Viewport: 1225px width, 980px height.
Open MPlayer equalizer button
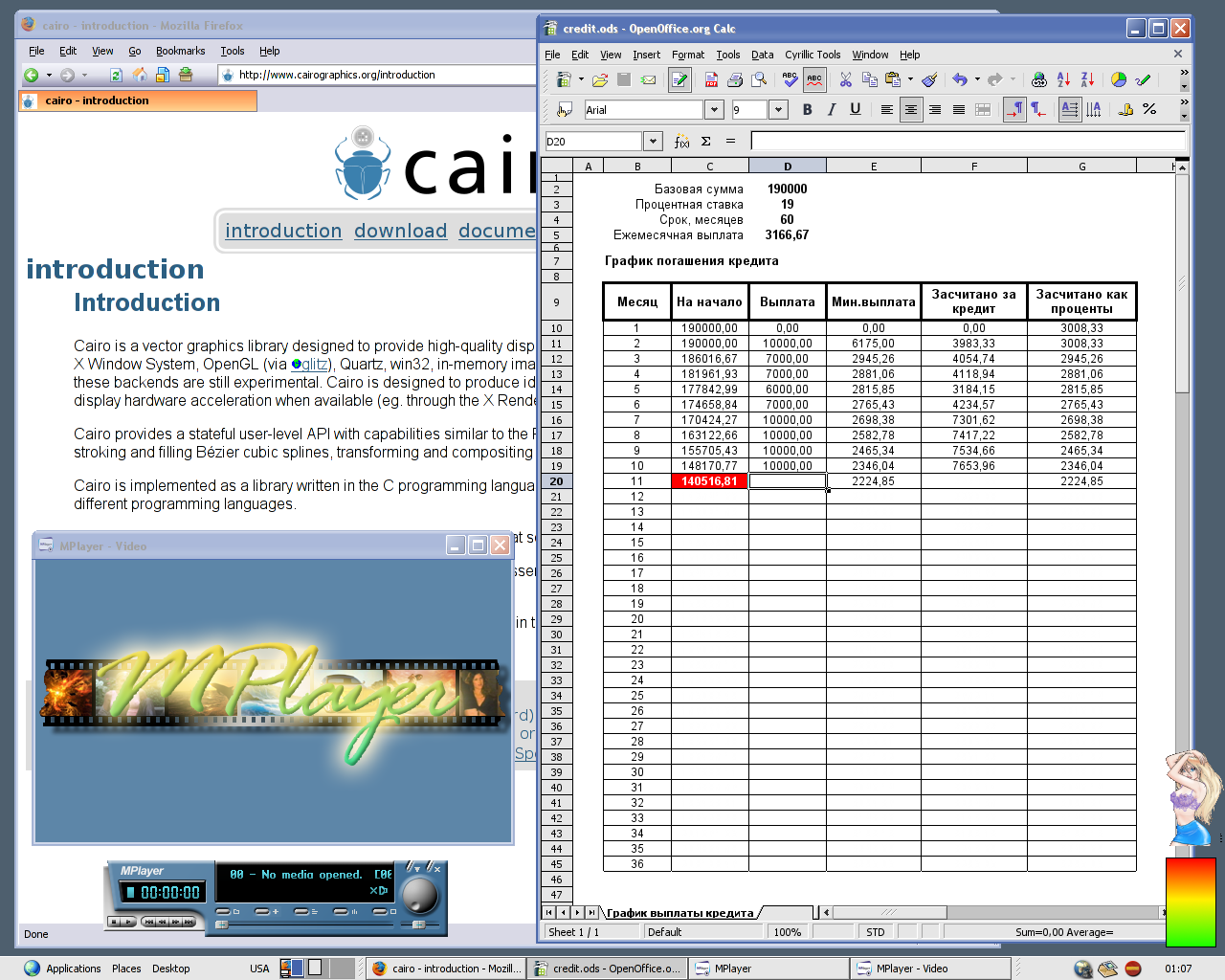click(344, 912)
